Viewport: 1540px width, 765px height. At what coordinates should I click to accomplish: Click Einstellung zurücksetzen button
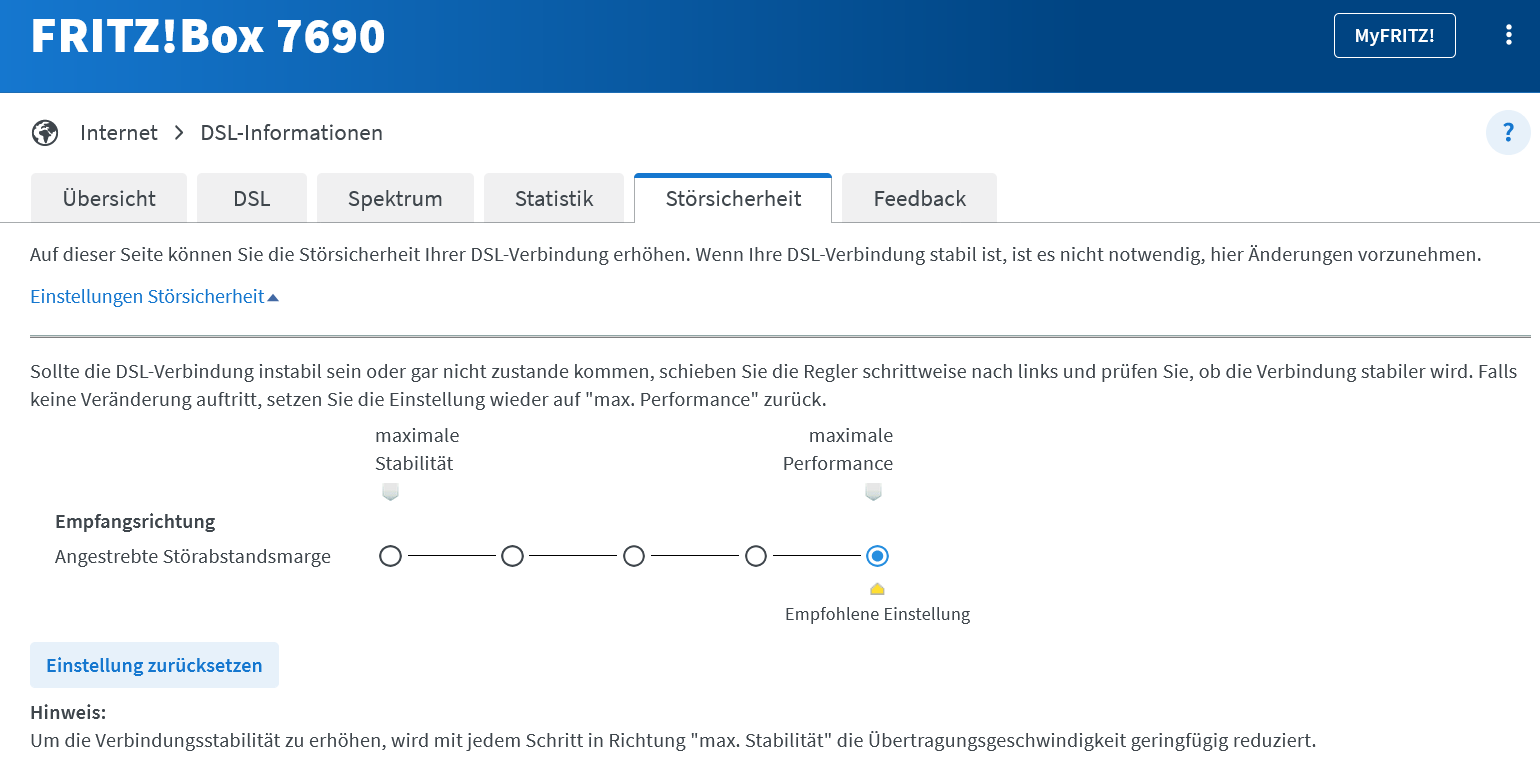[x=154, y=665]
